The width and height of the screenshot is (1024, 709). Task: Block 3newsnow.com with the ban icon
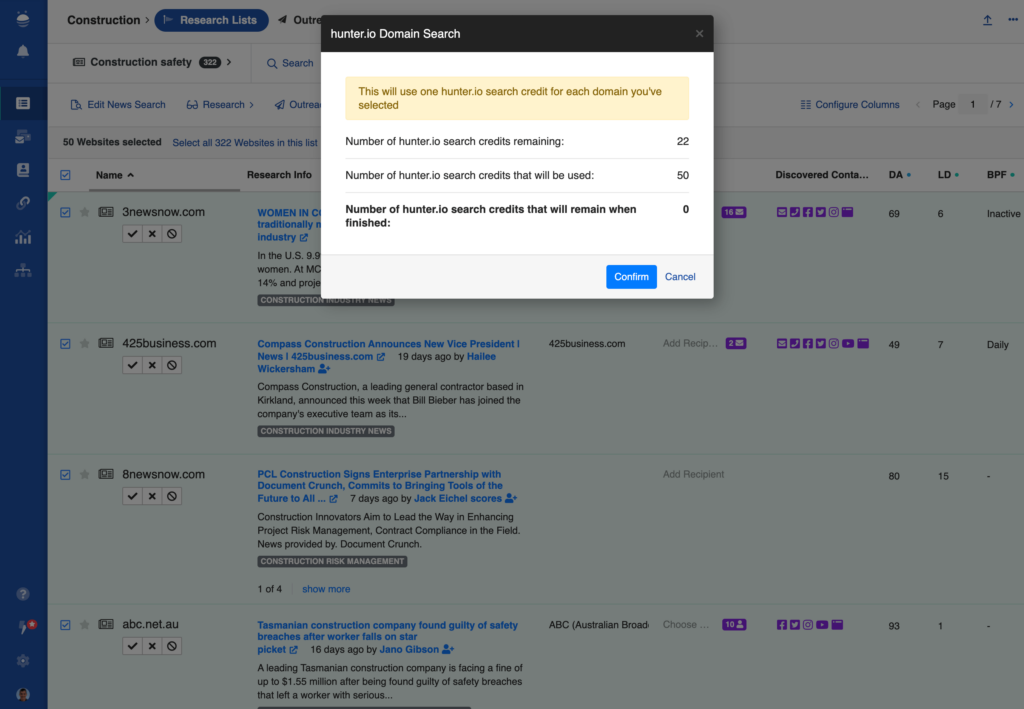pyautogui.click(x=172, y=234)
